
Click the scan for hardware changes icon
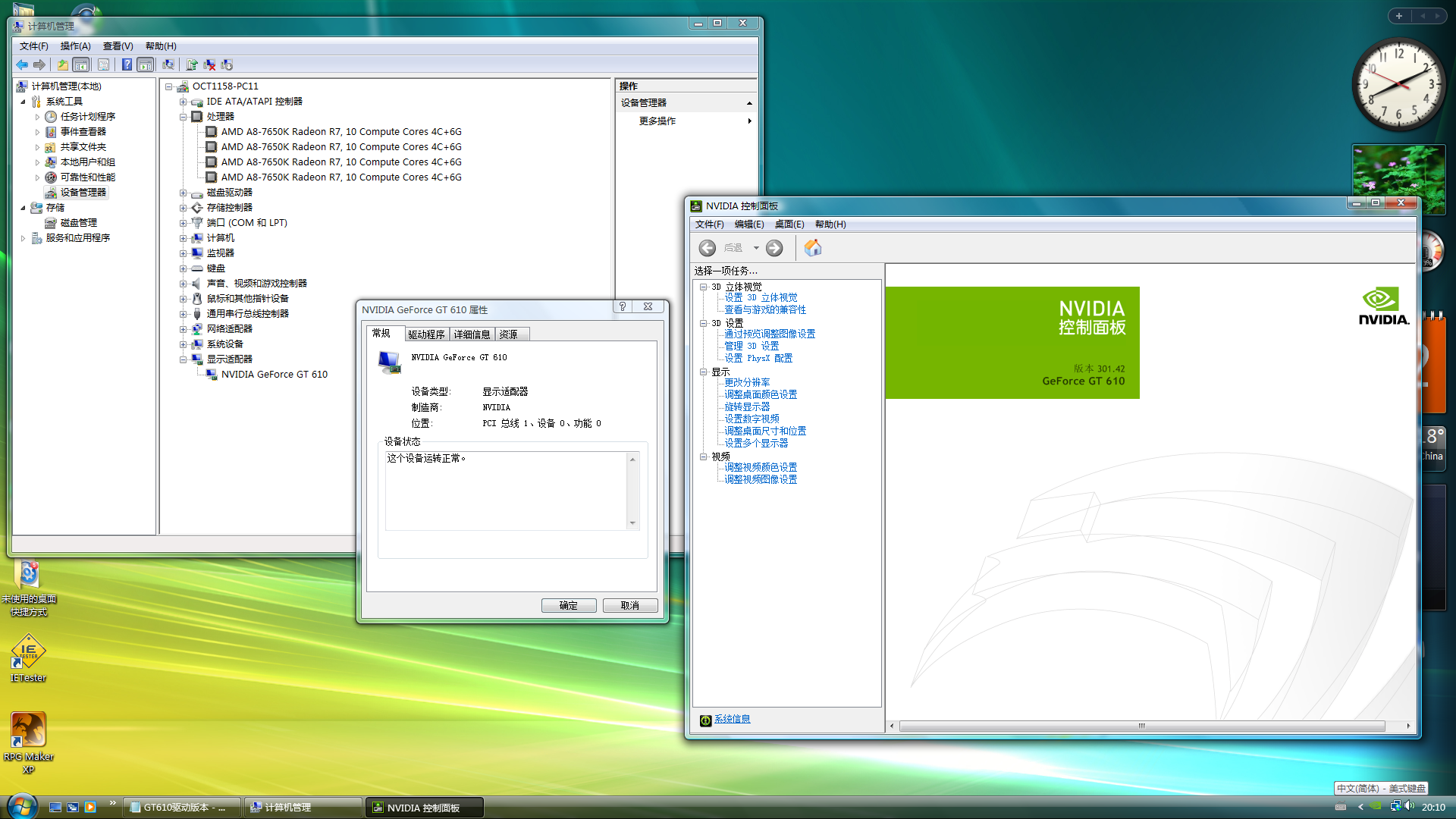click(168, 65)
